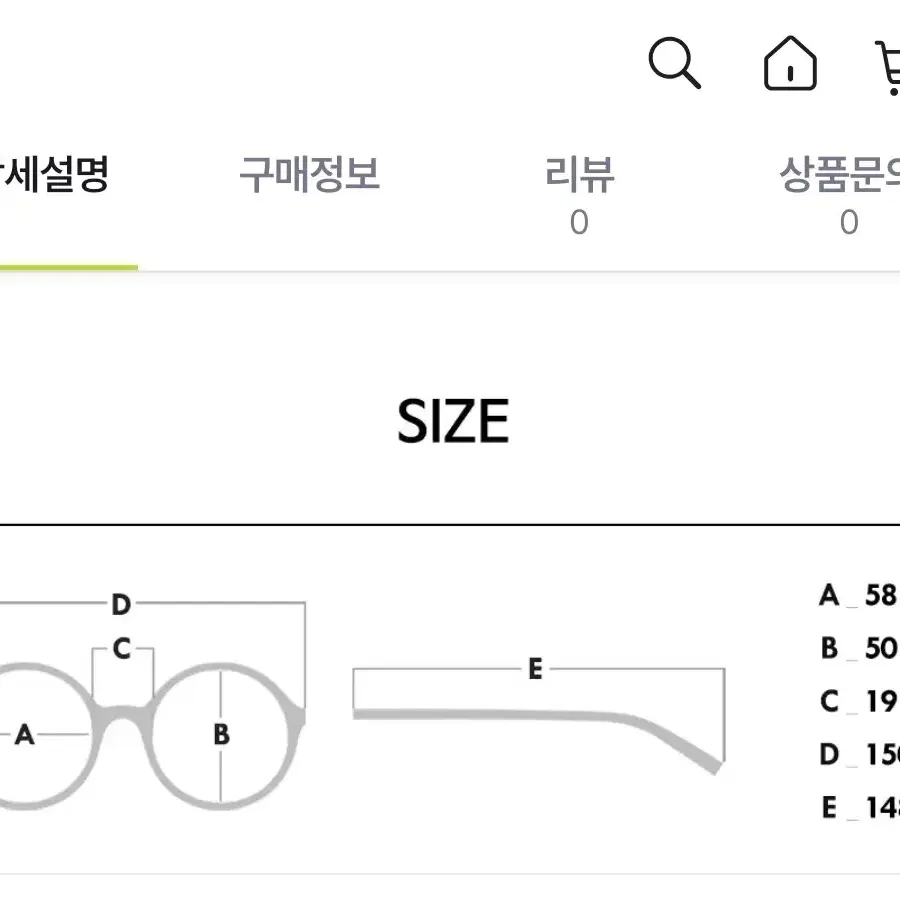900x900 pixels.
Task: Click the C bridge label on diagram
Action: (x=122, y=649)
